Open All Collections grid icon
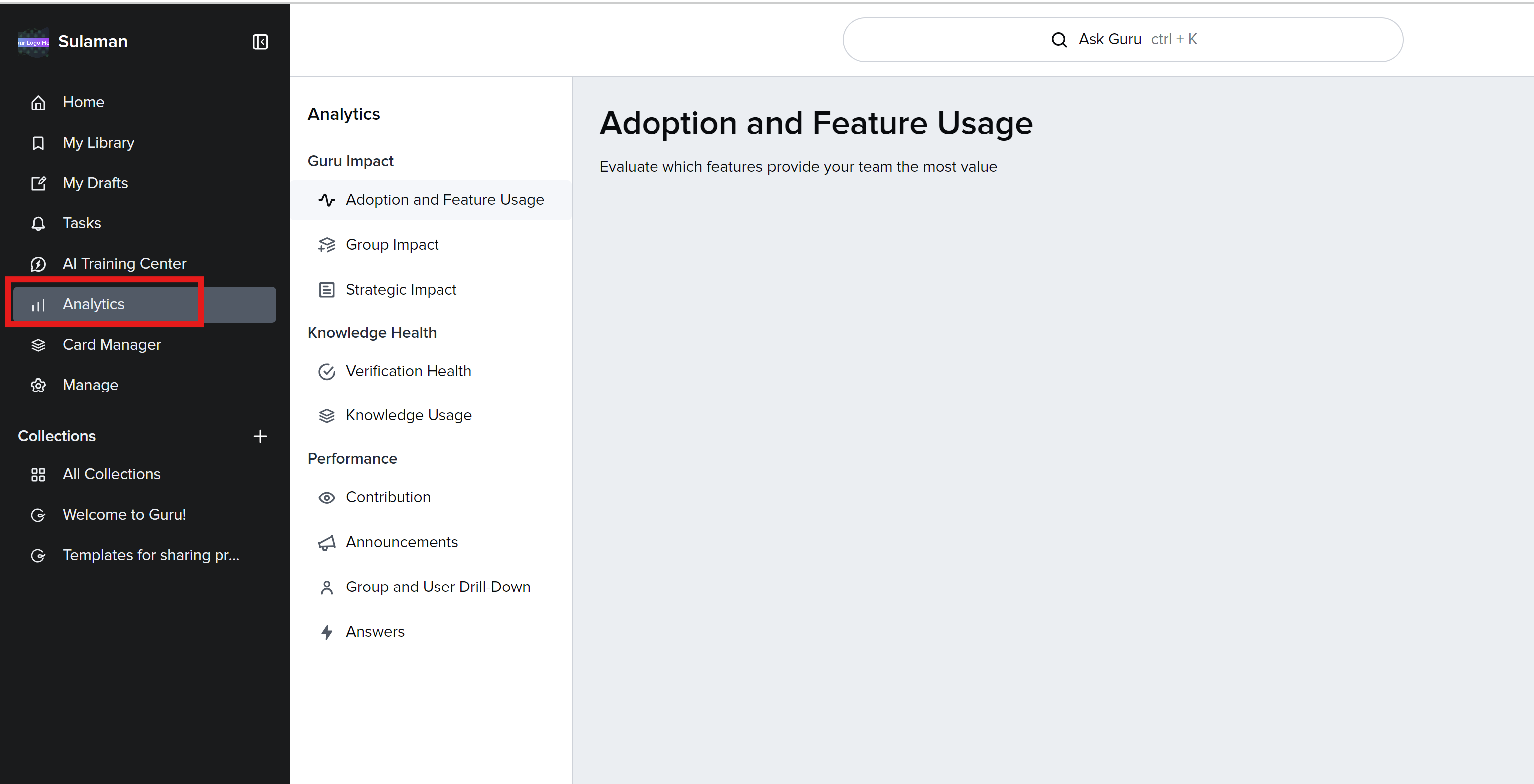Screen dimensions: 1534x784 click(38, 474)
